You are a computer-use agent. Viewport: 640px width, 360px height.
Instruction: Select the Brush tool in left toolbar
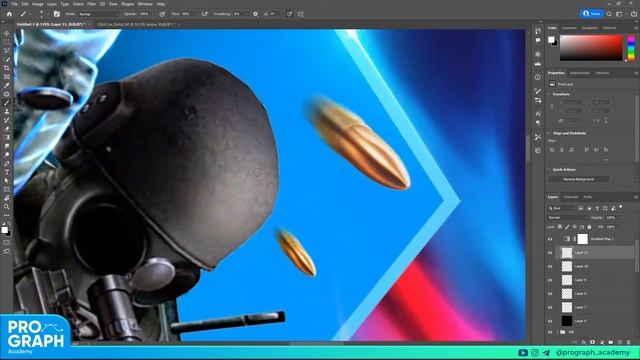click(7, 103)
